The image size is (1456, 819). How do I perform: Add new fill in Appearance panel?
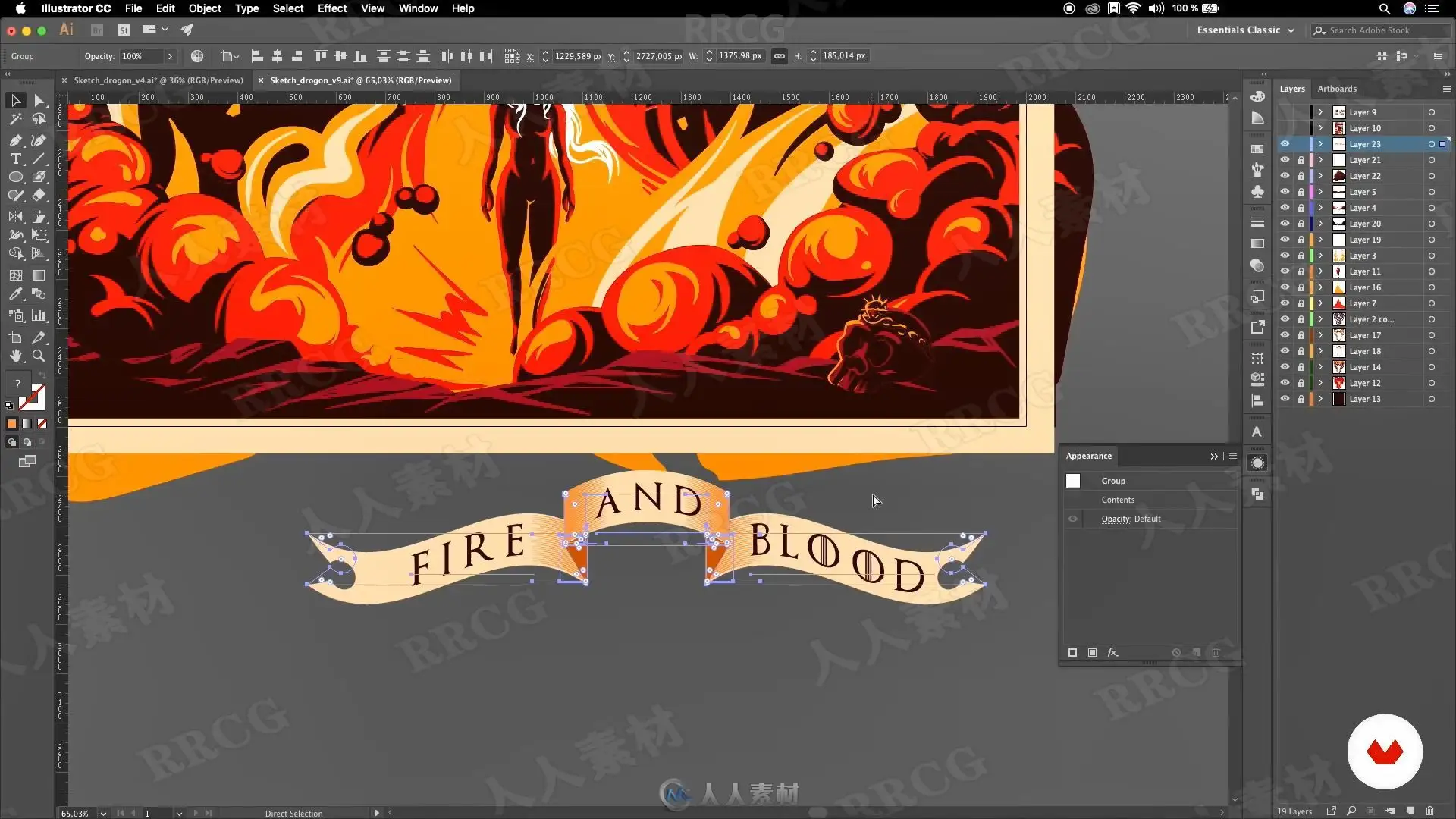tap(1092, 653)
